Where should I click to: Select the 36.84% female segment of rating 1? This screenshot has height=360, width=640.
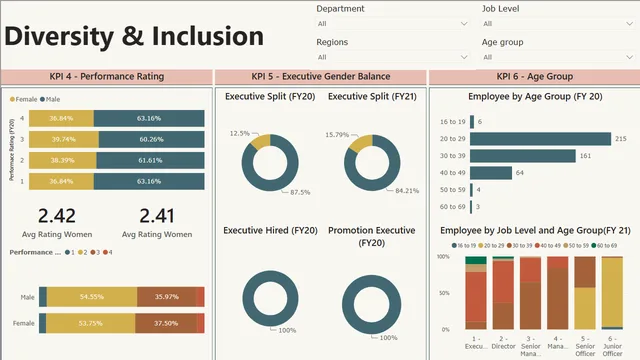pyautogui.click(x=61, y=181)
